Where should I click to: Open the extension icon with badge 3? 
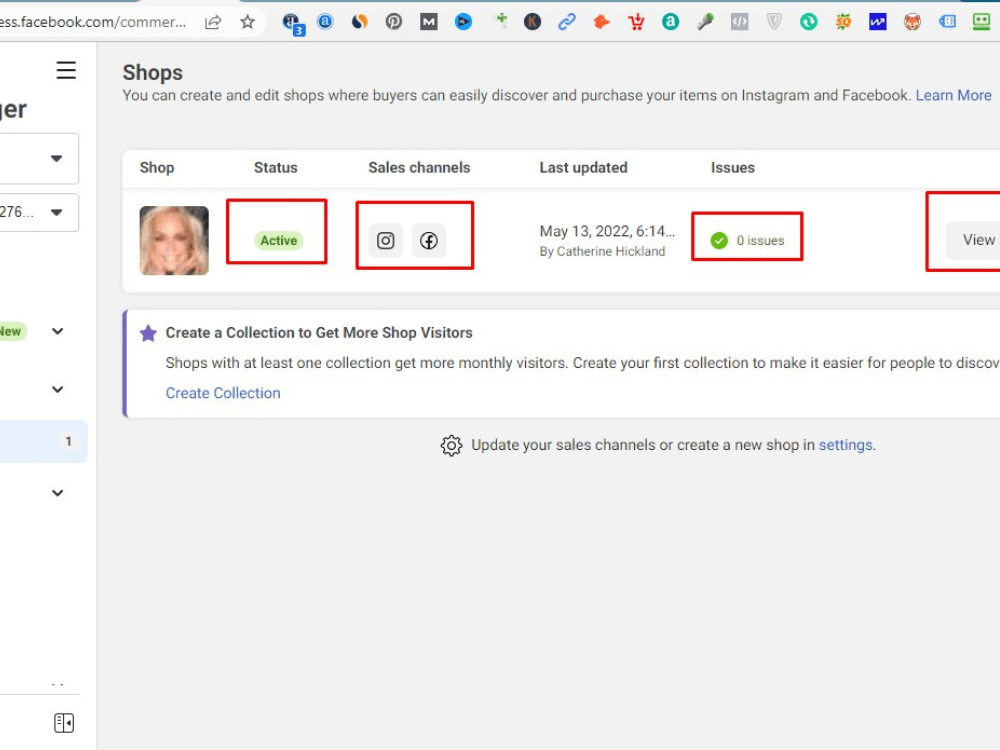(293, 24)
